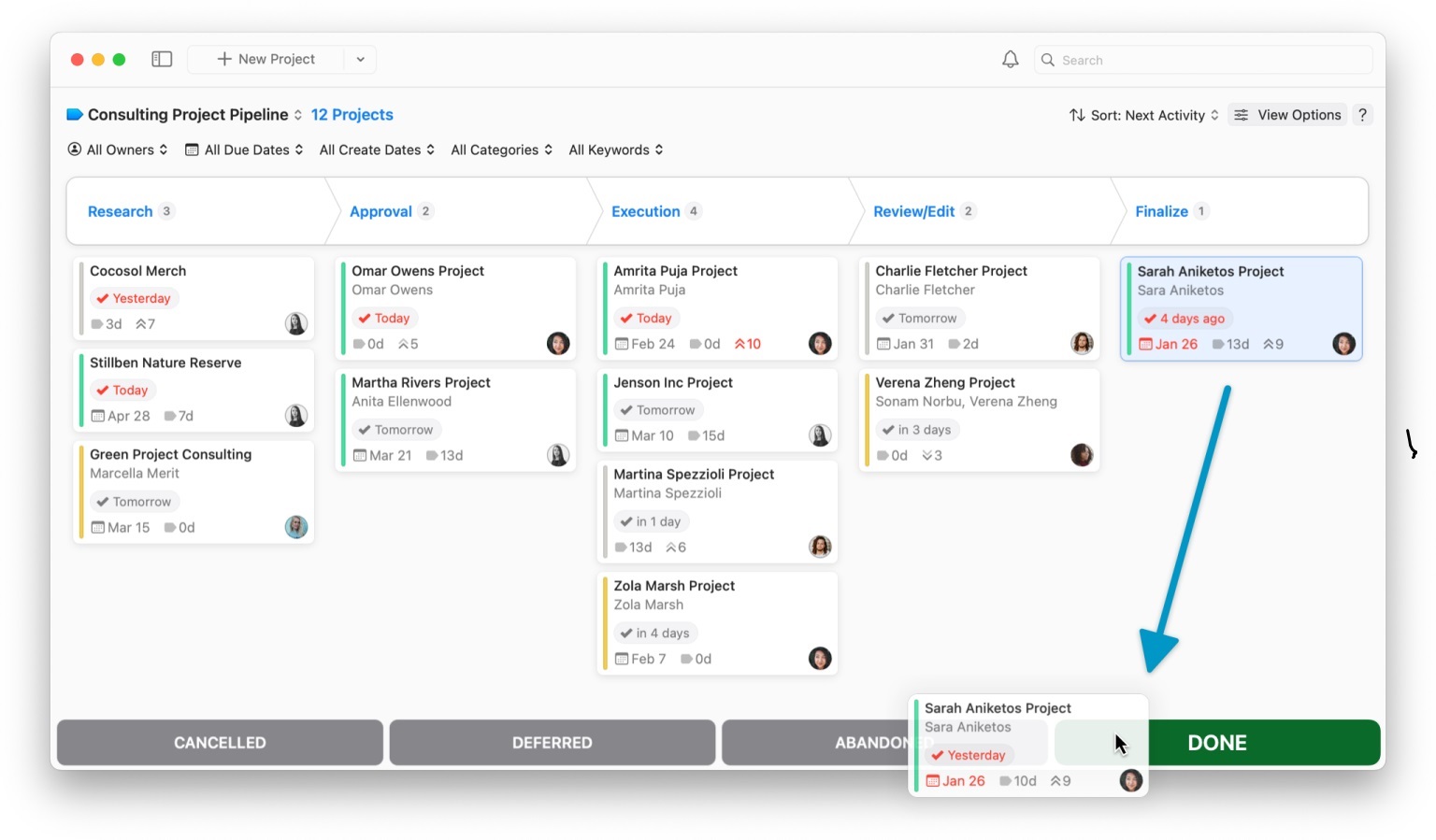
Task: Expand the New Project dropdown arrow
Action: click(x=360, y=59)
